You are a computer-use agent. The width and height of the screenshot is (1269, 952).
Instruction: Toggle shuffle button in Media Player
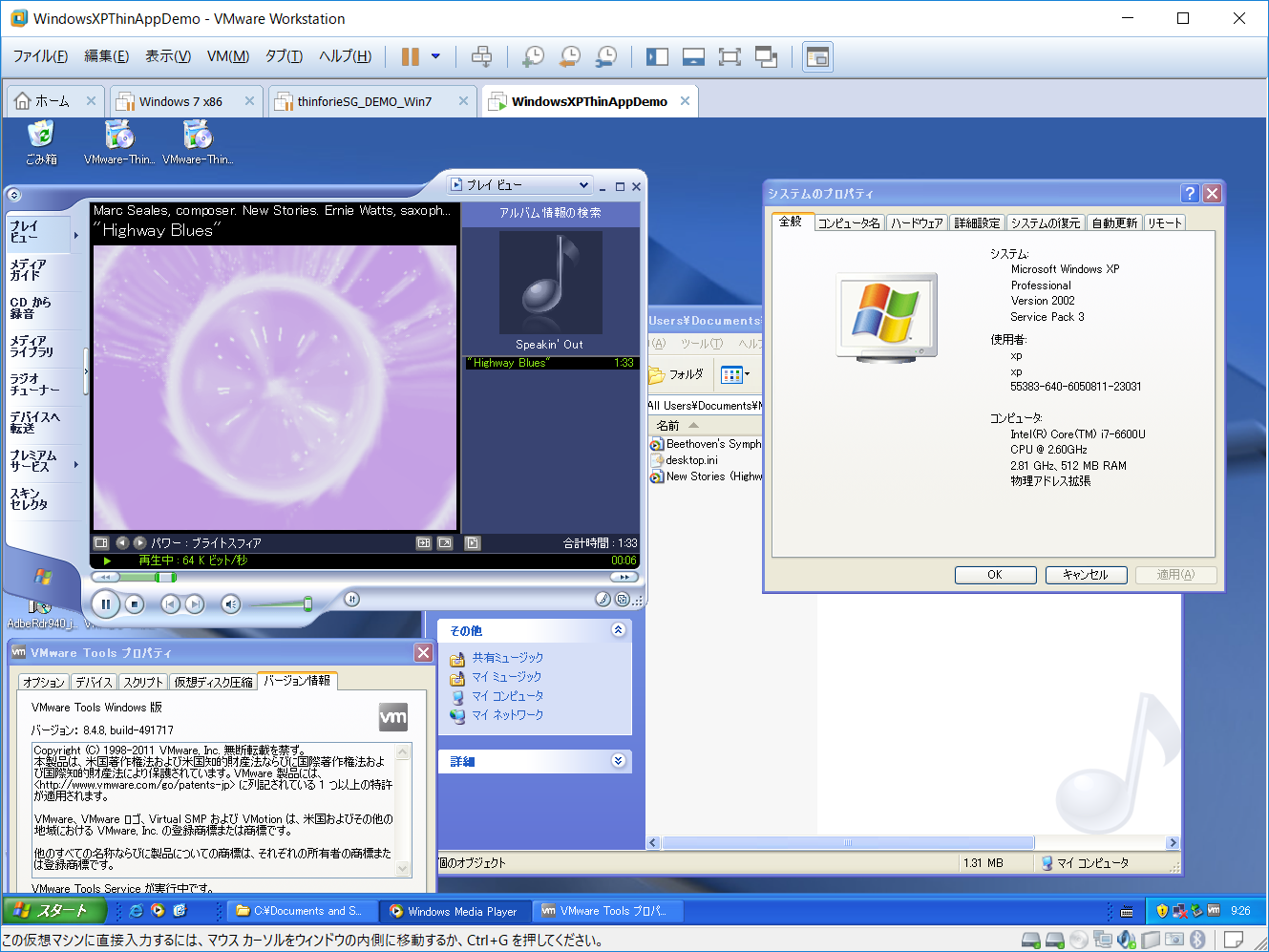pos(351,599)
